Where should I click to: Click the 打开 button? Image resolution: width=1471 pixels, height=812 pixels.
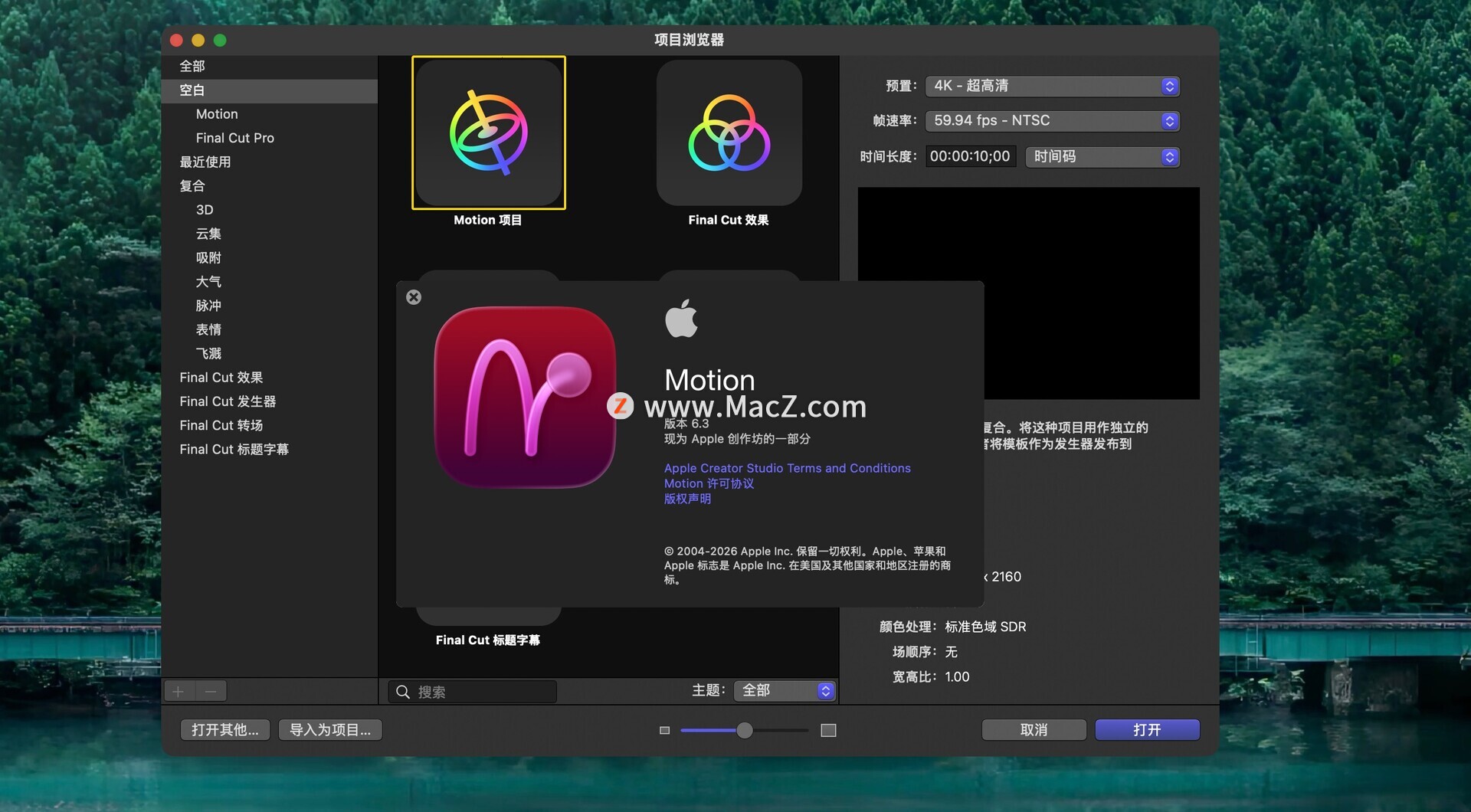coord(1147,730)
